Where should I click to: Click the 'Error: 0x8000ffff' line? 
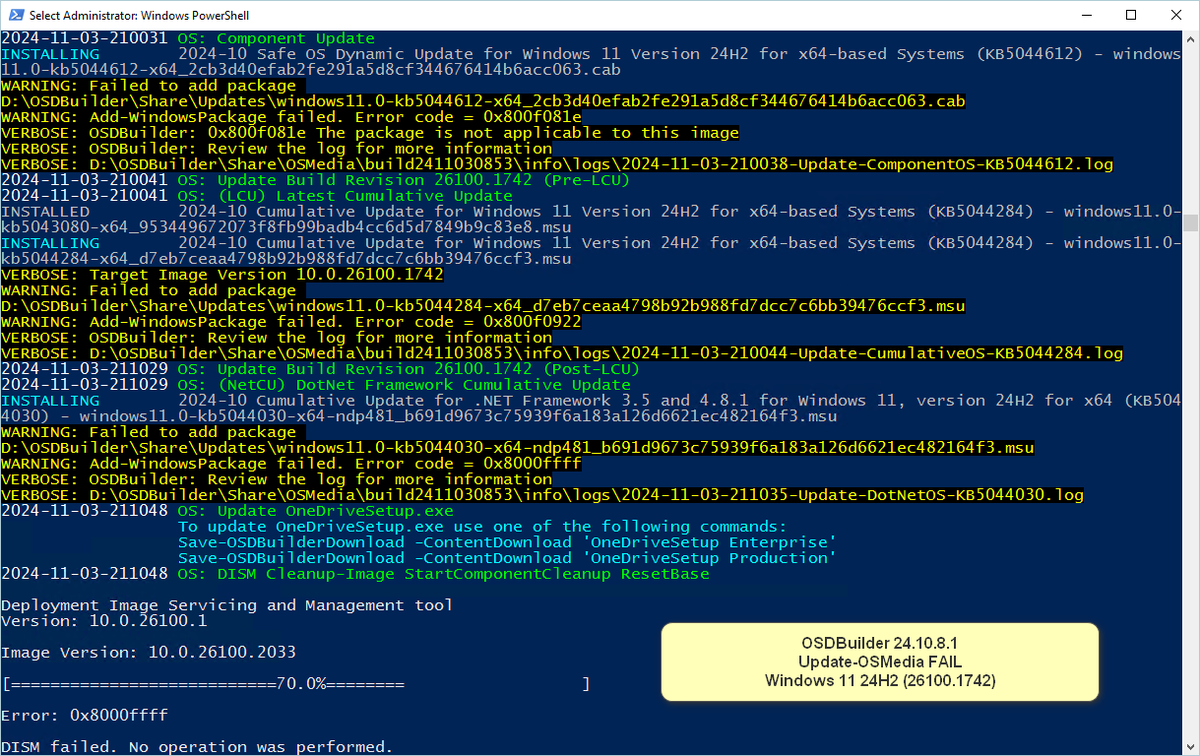click(x=85, y=715)
